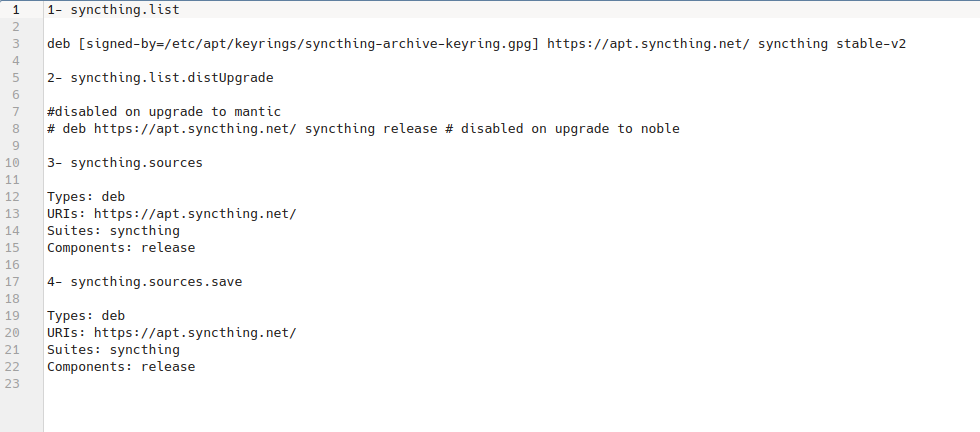Click 'disabled on upgrade to noble' comment text
This screenshot has height=432, width=980.
pyautogui.click(x=570, y=129)
